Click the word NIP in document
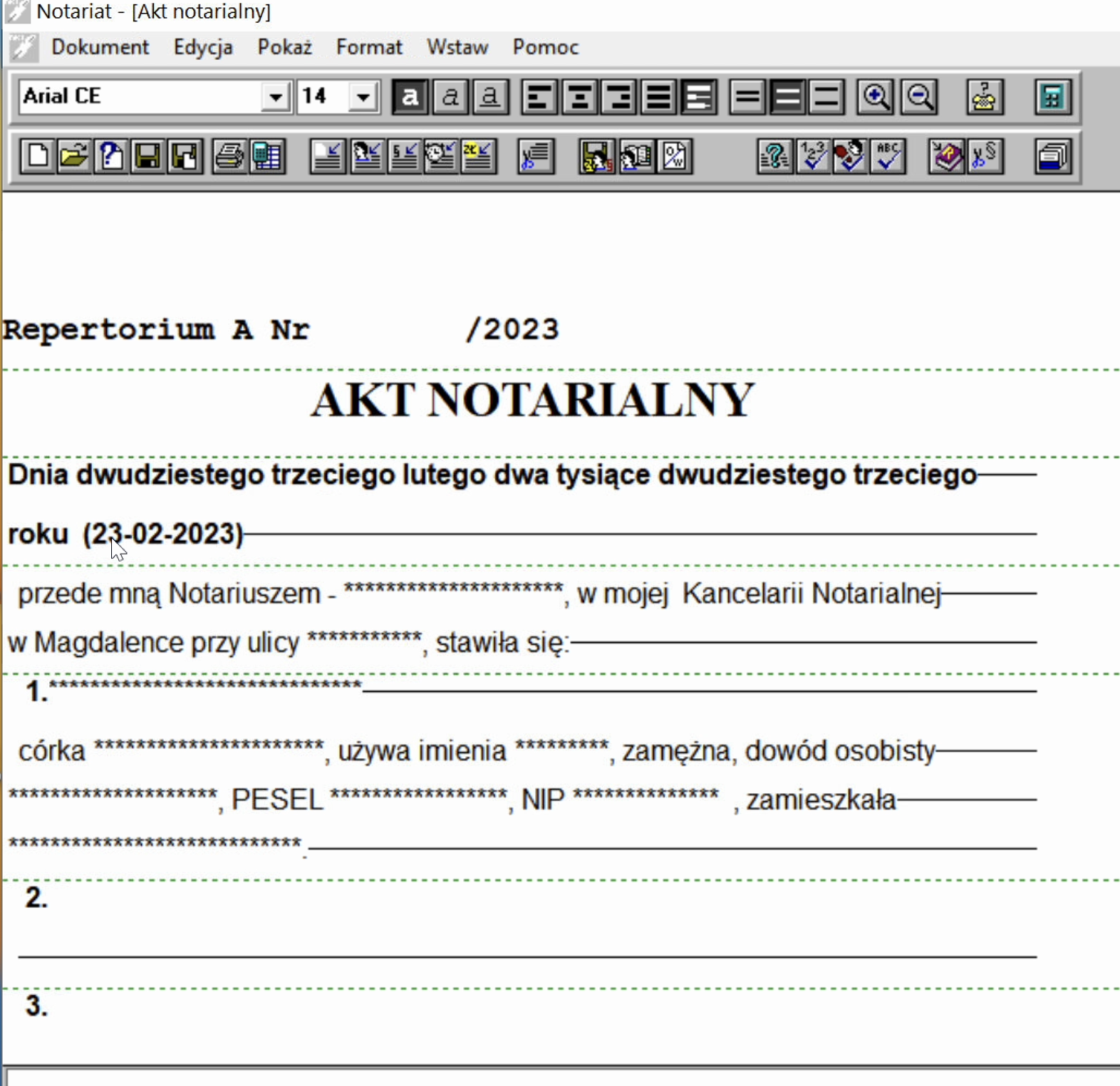 pos(543,800)
